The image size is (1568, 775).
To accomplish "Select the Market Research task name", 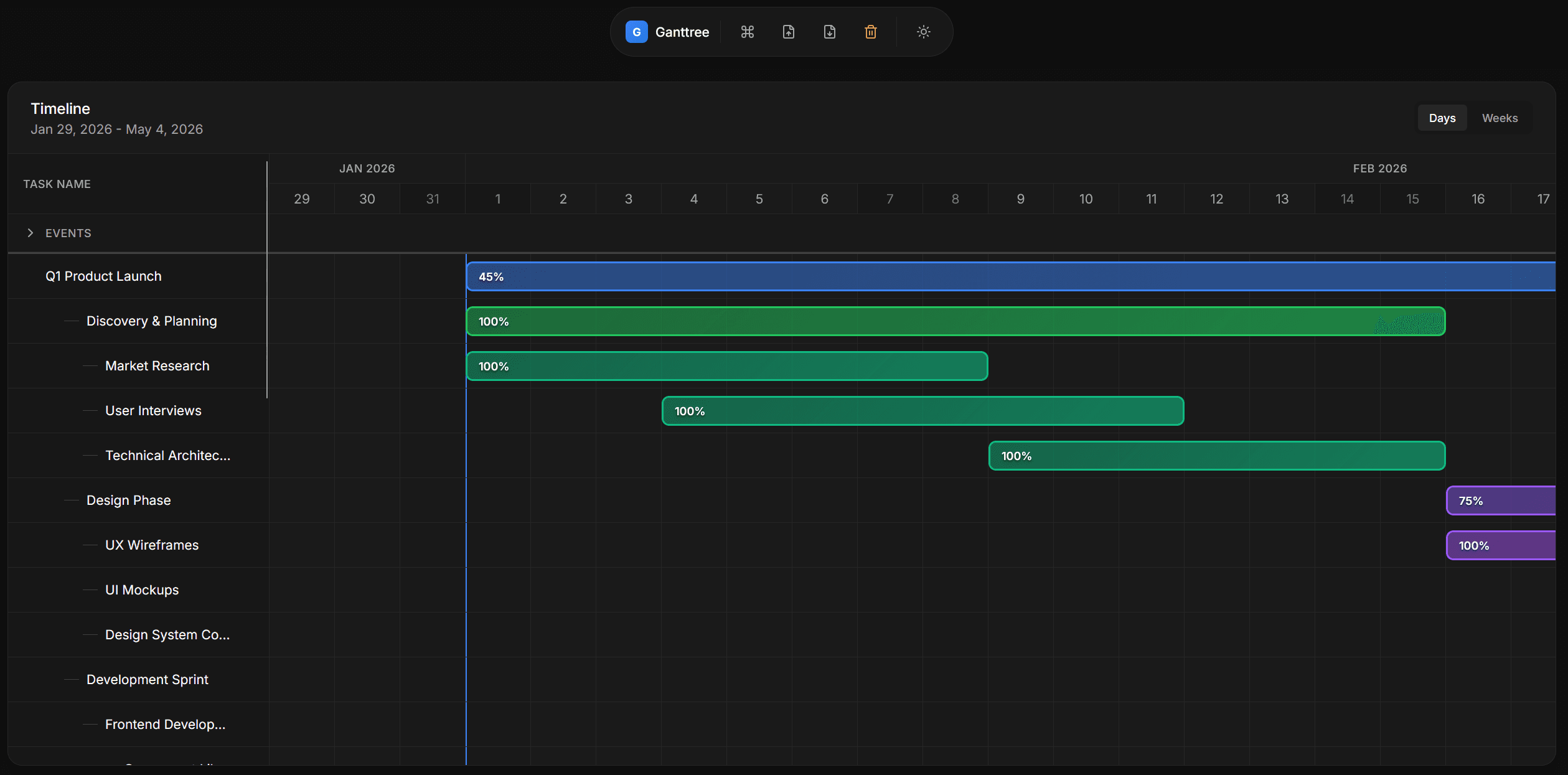I will pos(157,365).
